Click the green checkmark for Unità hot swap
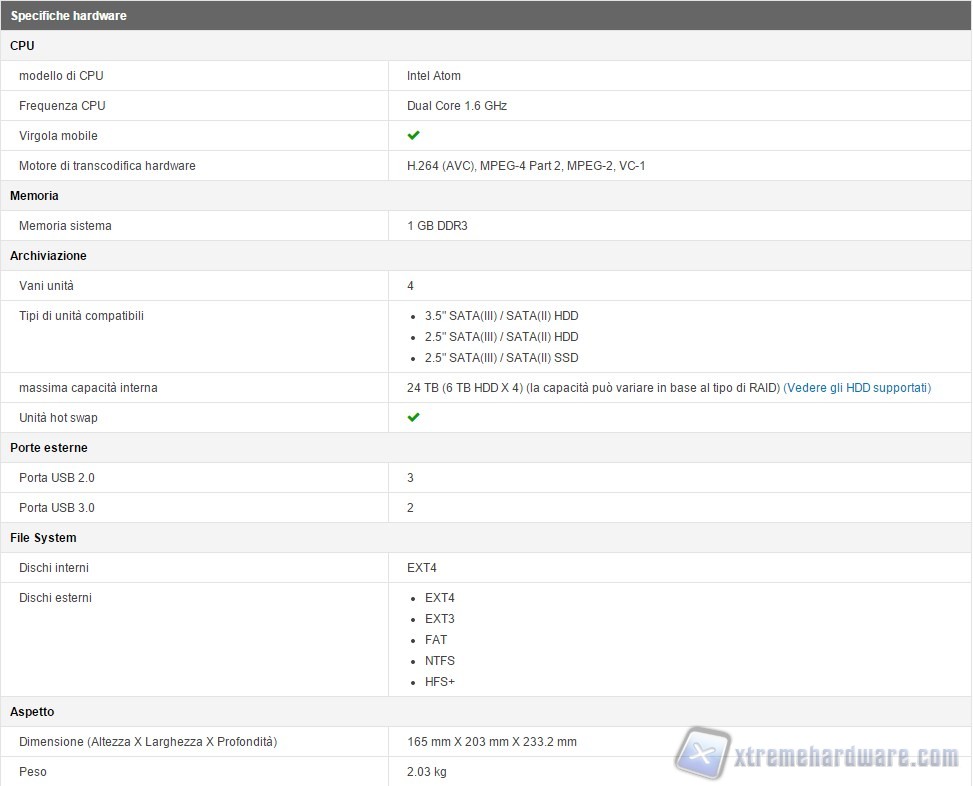This screenshot has width=973, height=786. tap(413, 417)
